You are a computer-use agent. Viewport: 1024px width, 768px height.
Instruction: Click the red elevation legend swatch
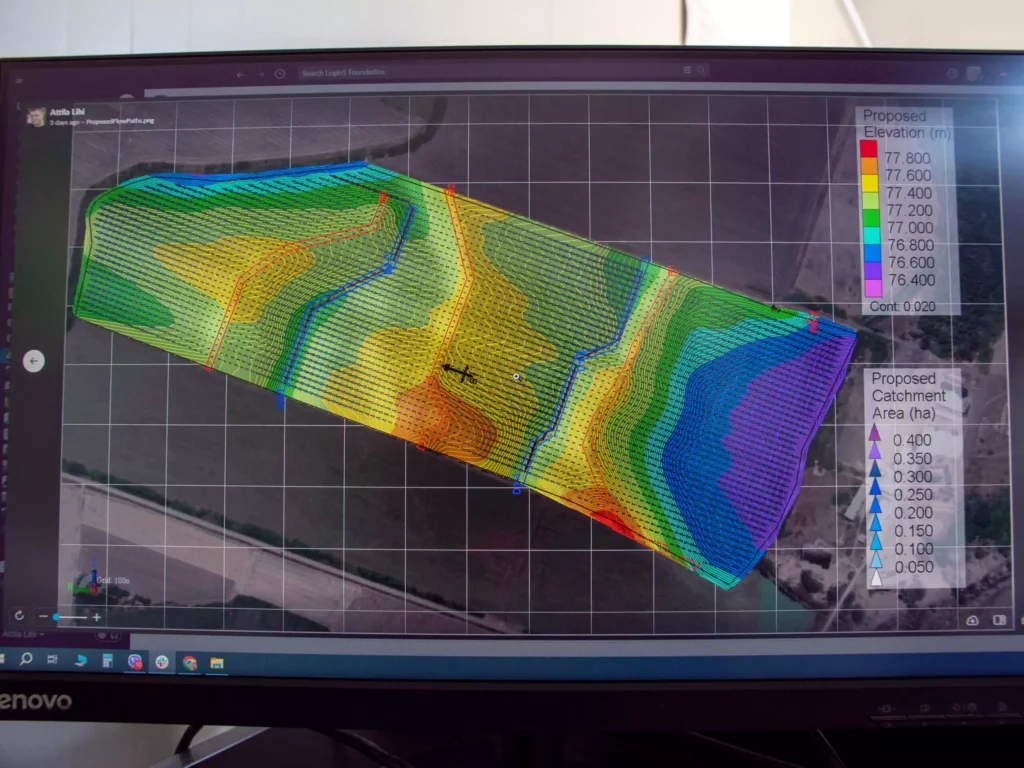(x=869, y=149)
